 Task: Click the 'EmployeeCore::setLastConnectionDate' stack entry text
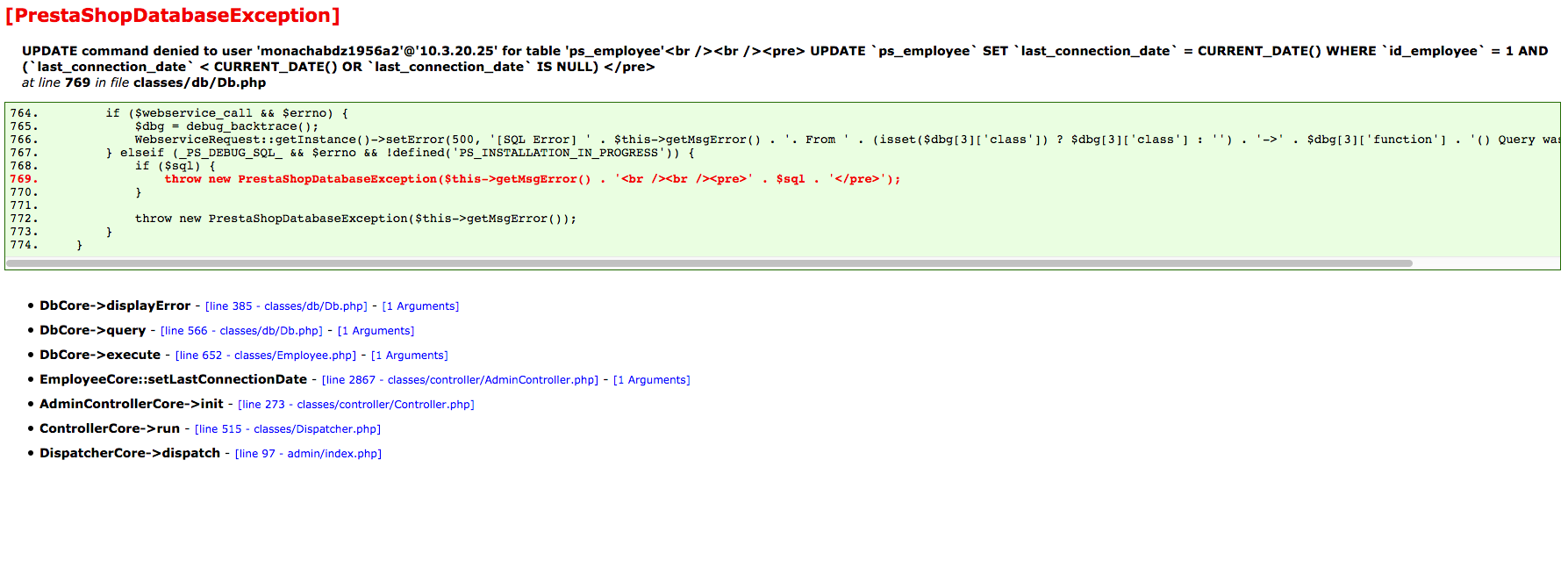pos(173,379)
